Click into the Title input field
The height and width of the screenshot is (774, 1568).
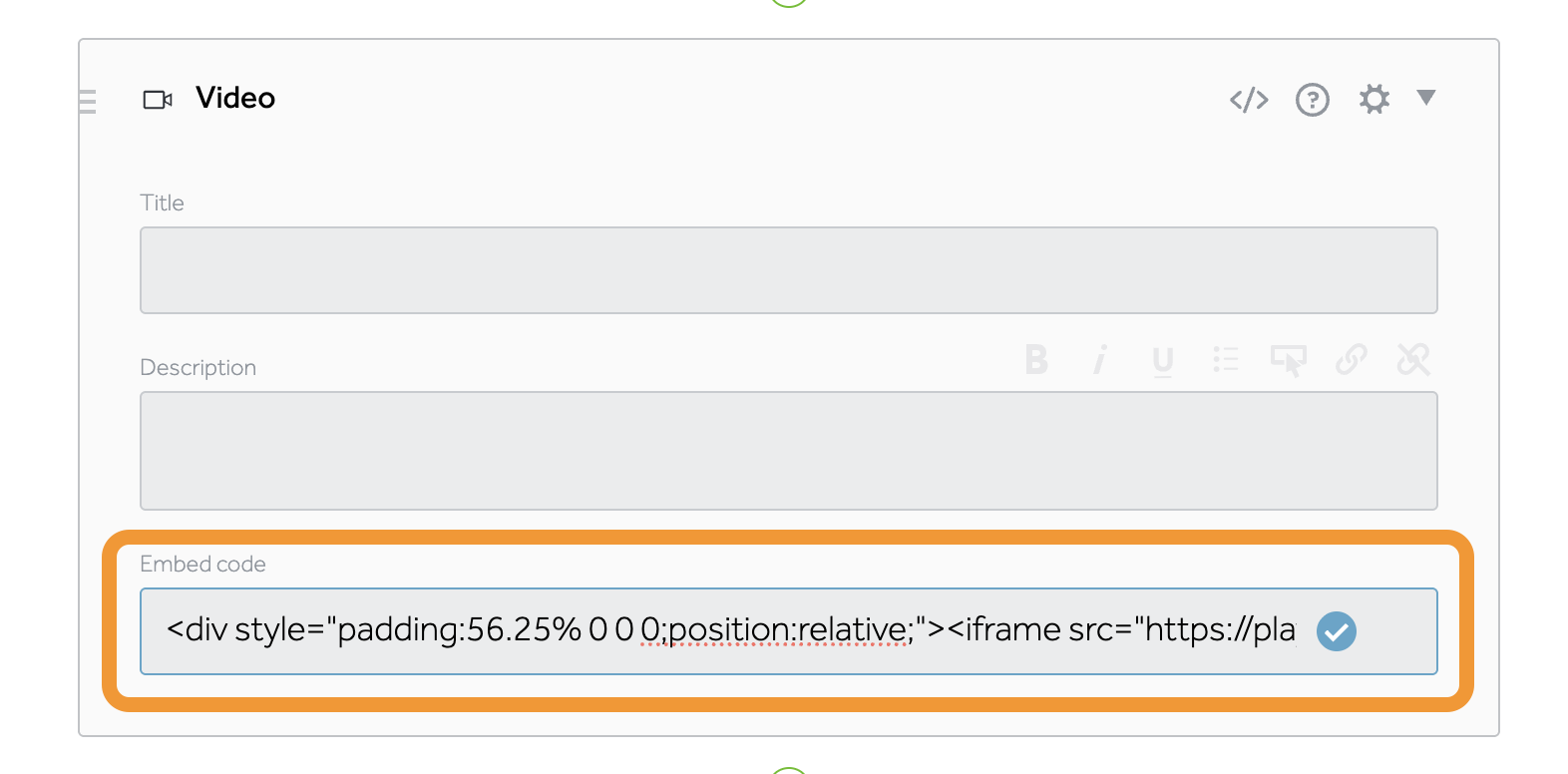788,270
